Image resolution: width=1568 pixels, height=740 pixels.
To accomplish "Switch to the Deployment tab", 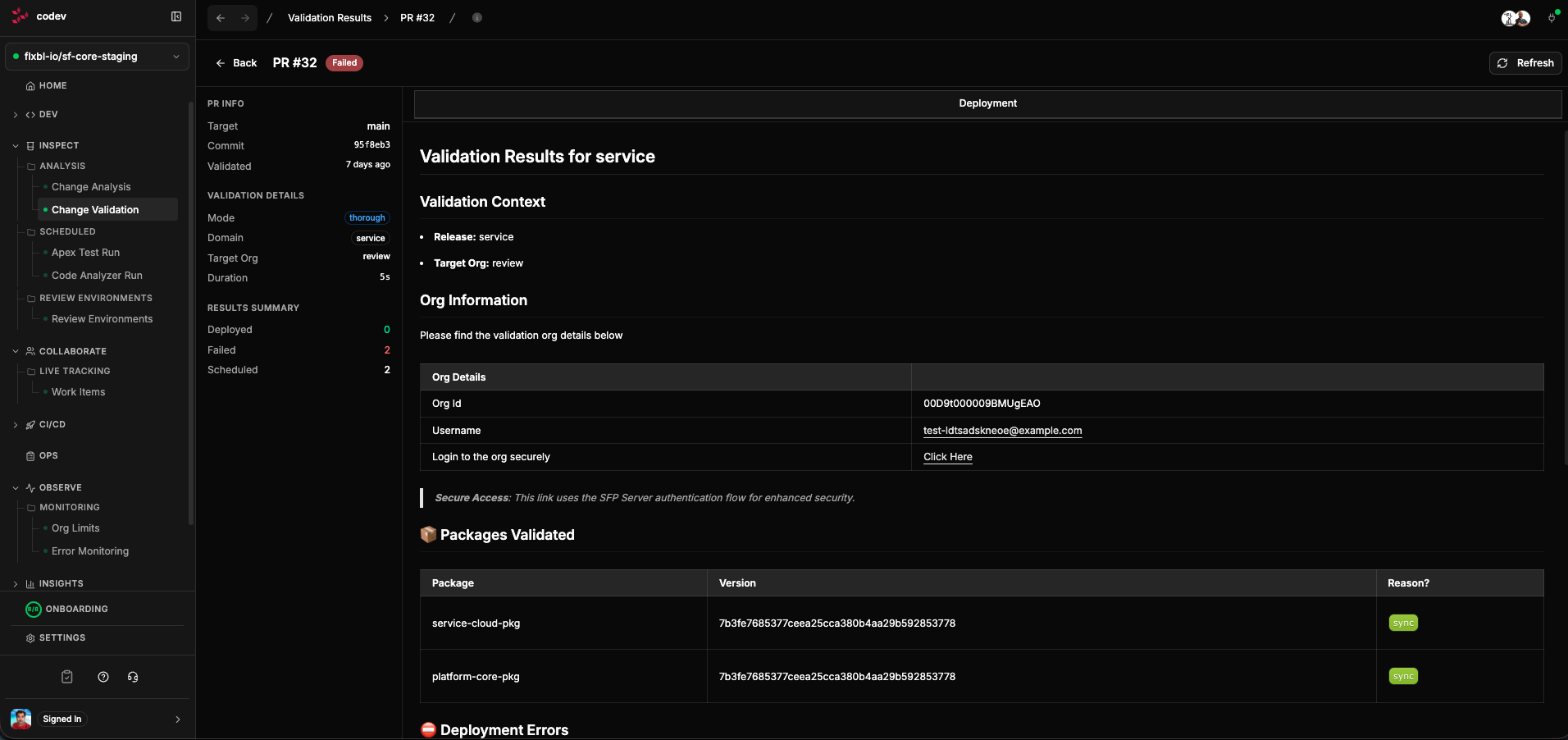I will pos(987,103).
